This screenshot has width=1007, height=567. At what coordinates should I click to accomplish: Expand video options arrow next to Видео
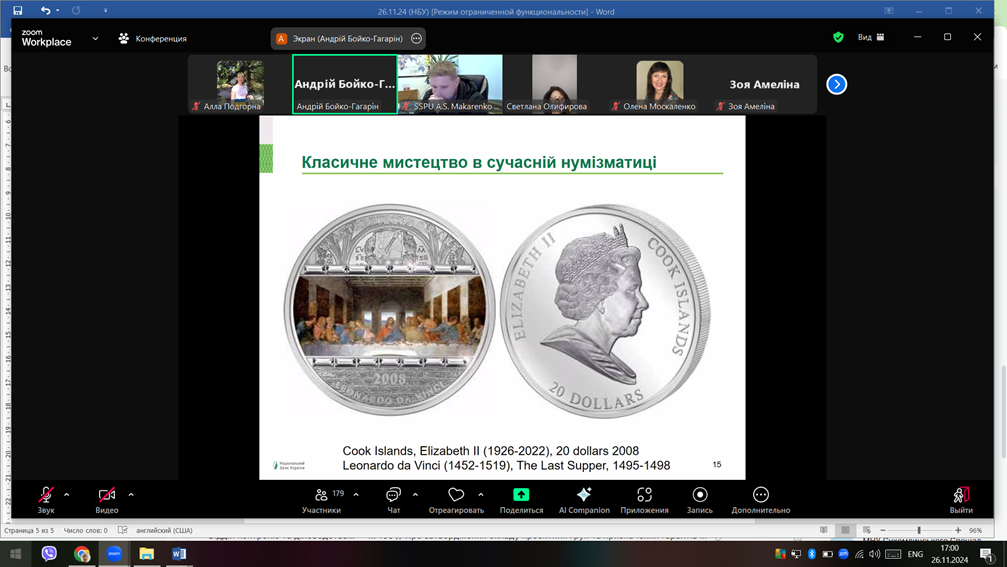pyautogui.click(x=131, y=494)
